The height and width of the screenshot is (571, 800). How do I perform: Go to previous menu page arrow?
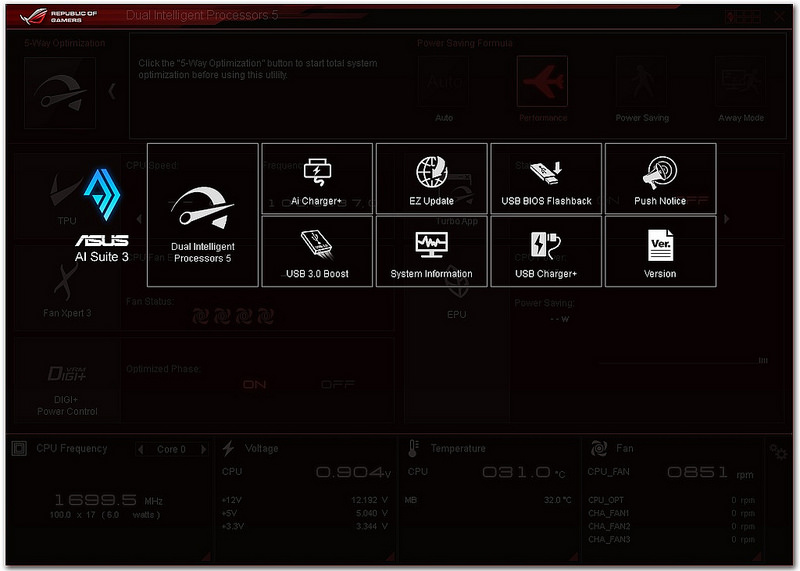point(139,218)
